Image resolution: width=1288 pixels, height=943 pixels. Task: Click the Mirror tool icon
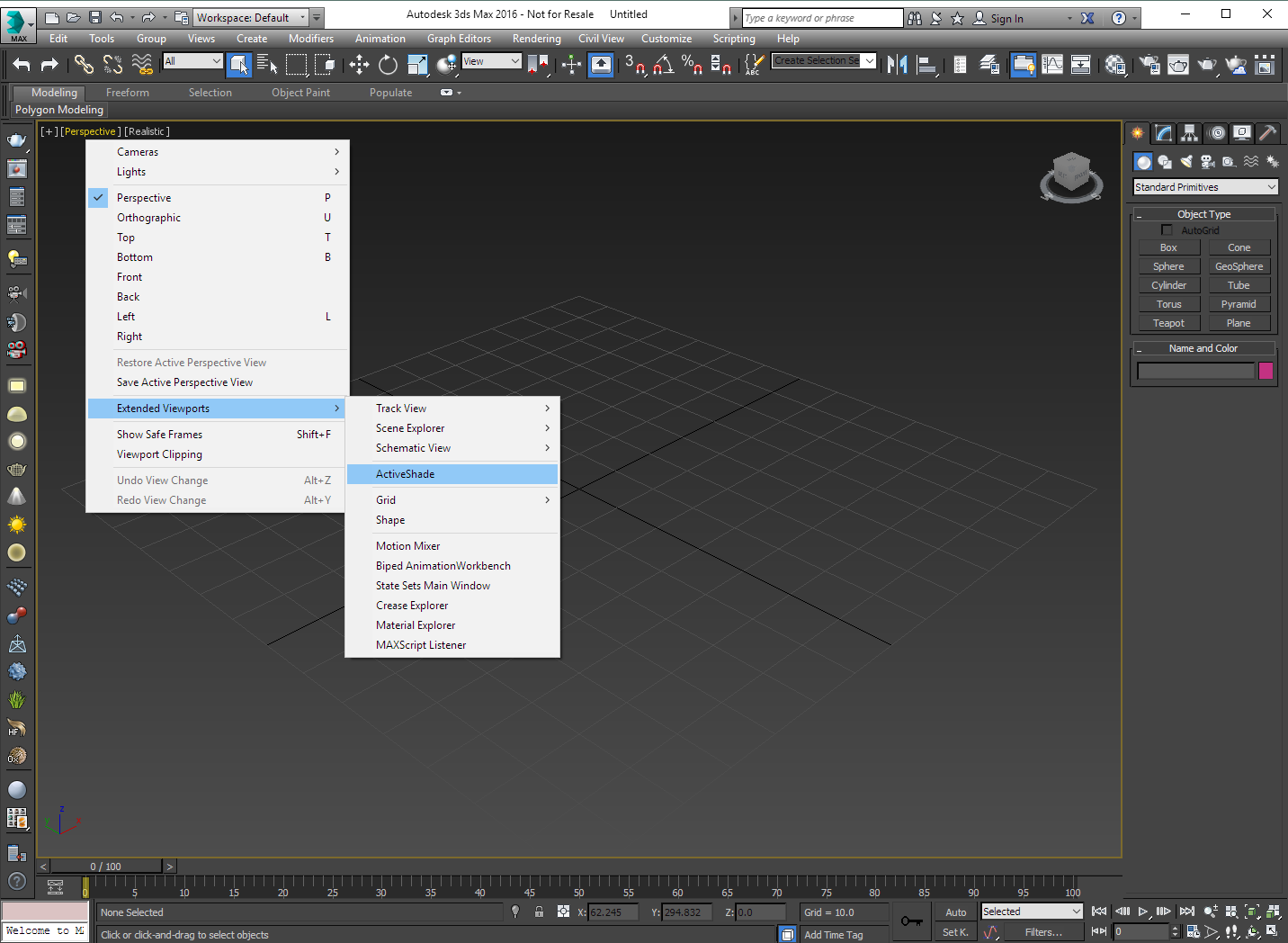point(897,64)
